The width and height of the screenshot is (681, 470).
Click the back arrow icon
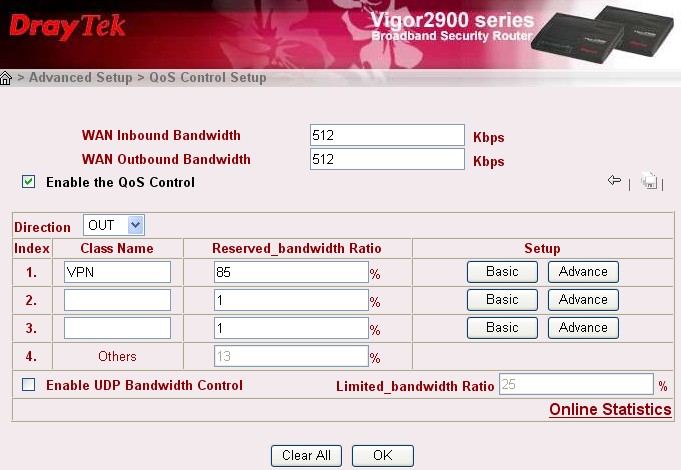(614, 180)
